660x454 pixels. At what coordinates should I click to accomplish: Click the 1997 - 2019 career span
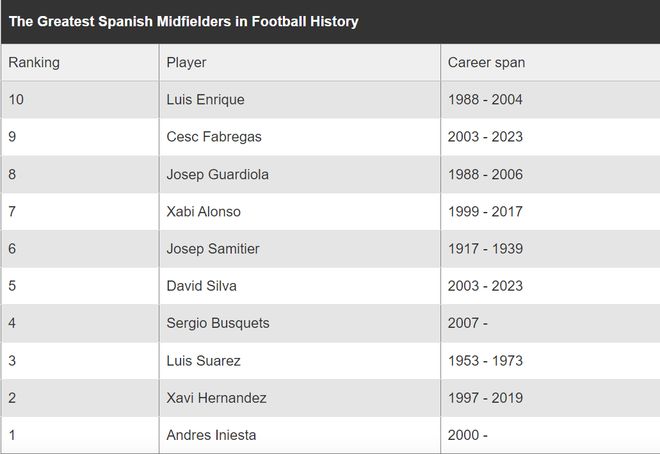click(485, 398)
